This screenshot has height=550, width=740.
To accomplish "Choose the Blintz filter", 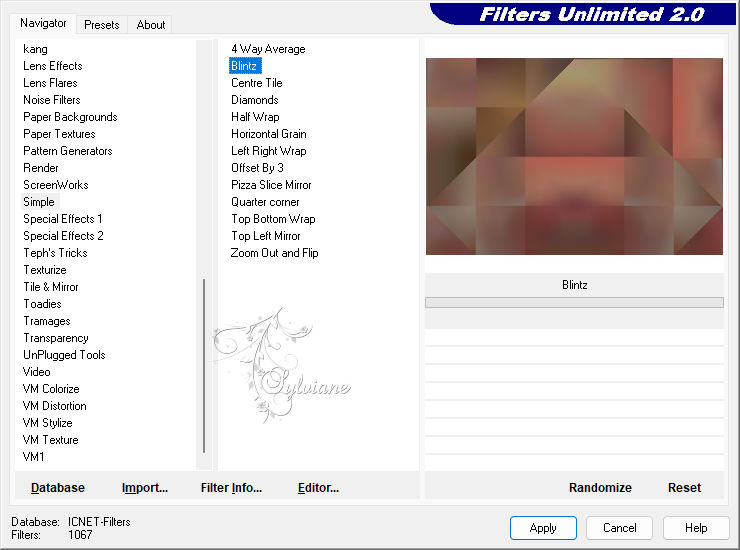I will coord(245,66).
